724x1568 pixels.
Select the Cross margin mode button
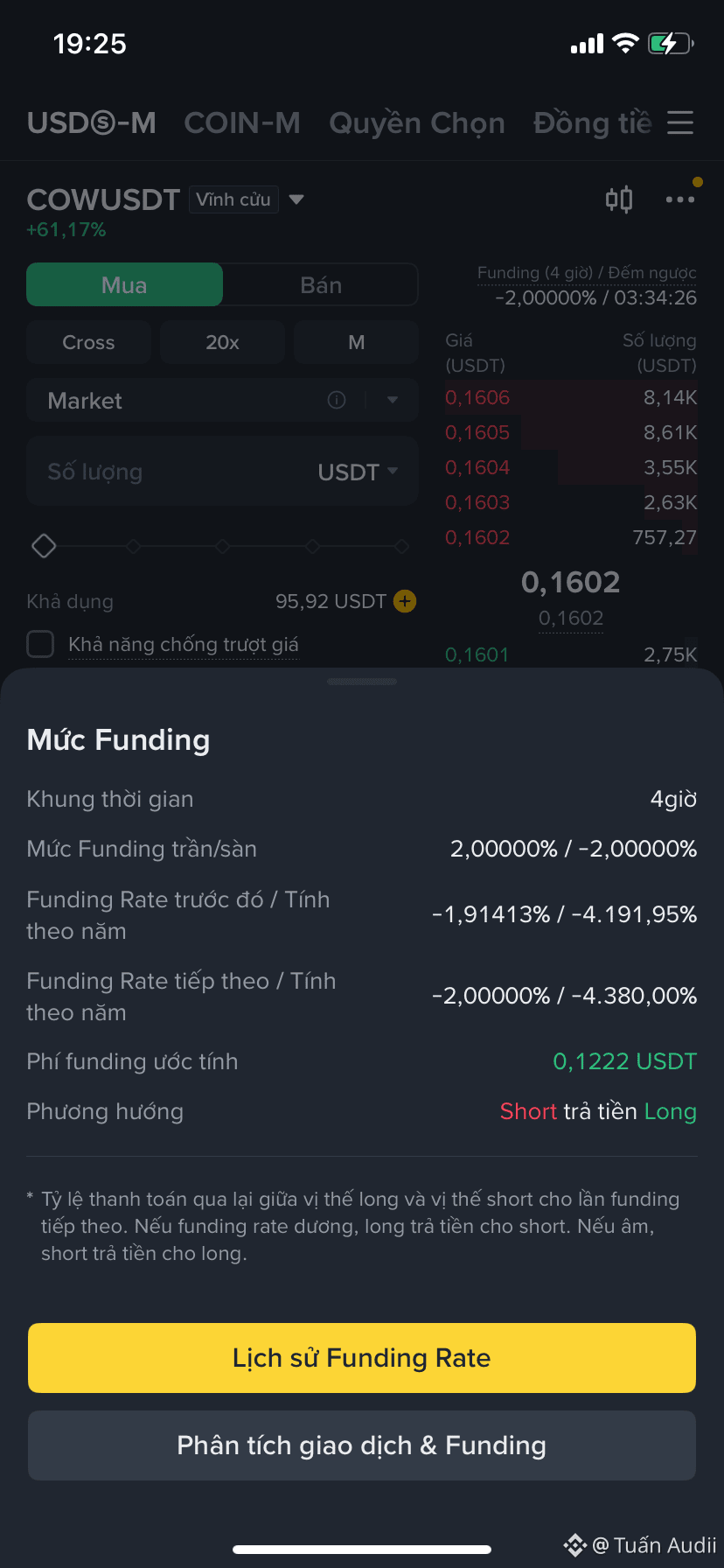click(88, 342)
